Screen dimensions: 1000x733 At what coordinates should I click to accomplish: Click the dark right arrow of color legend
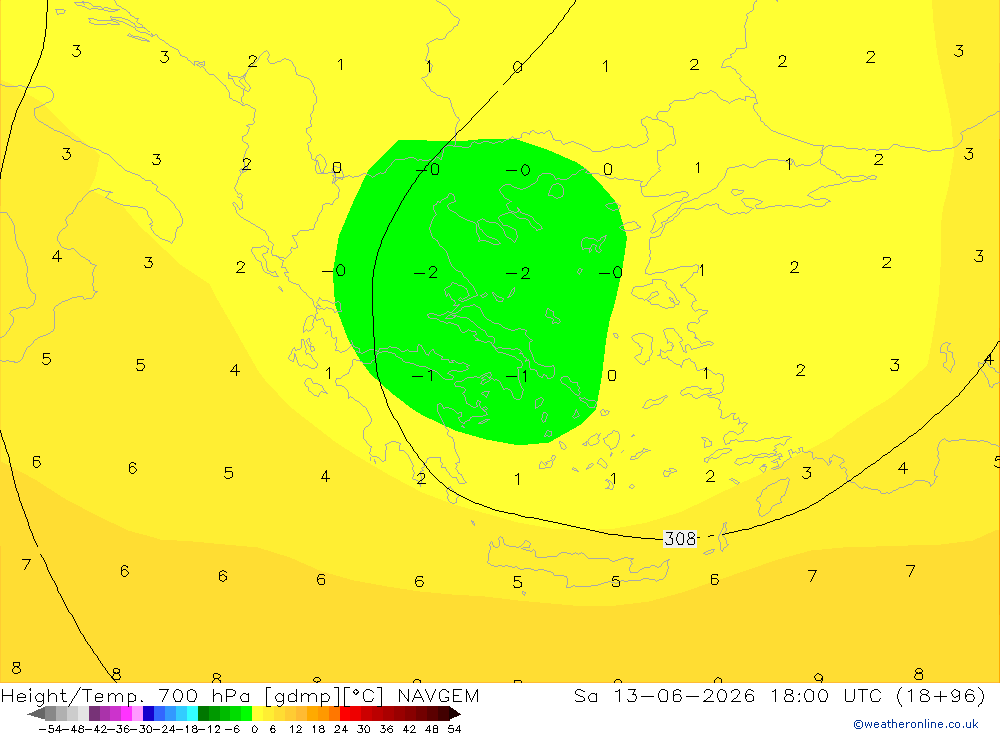455,713
